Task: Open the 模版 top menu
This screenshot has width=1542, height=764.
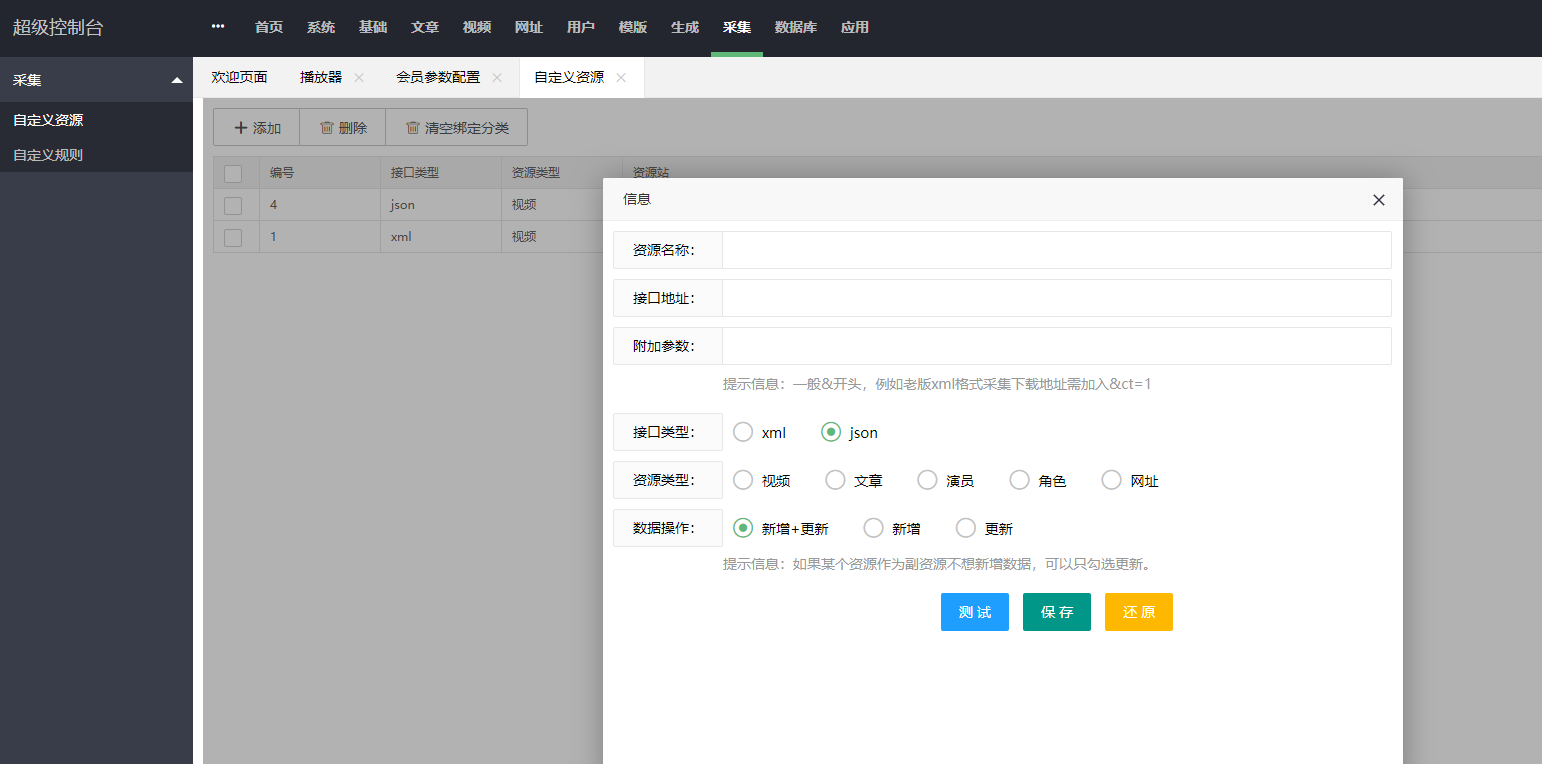Action: coord(633,27)
